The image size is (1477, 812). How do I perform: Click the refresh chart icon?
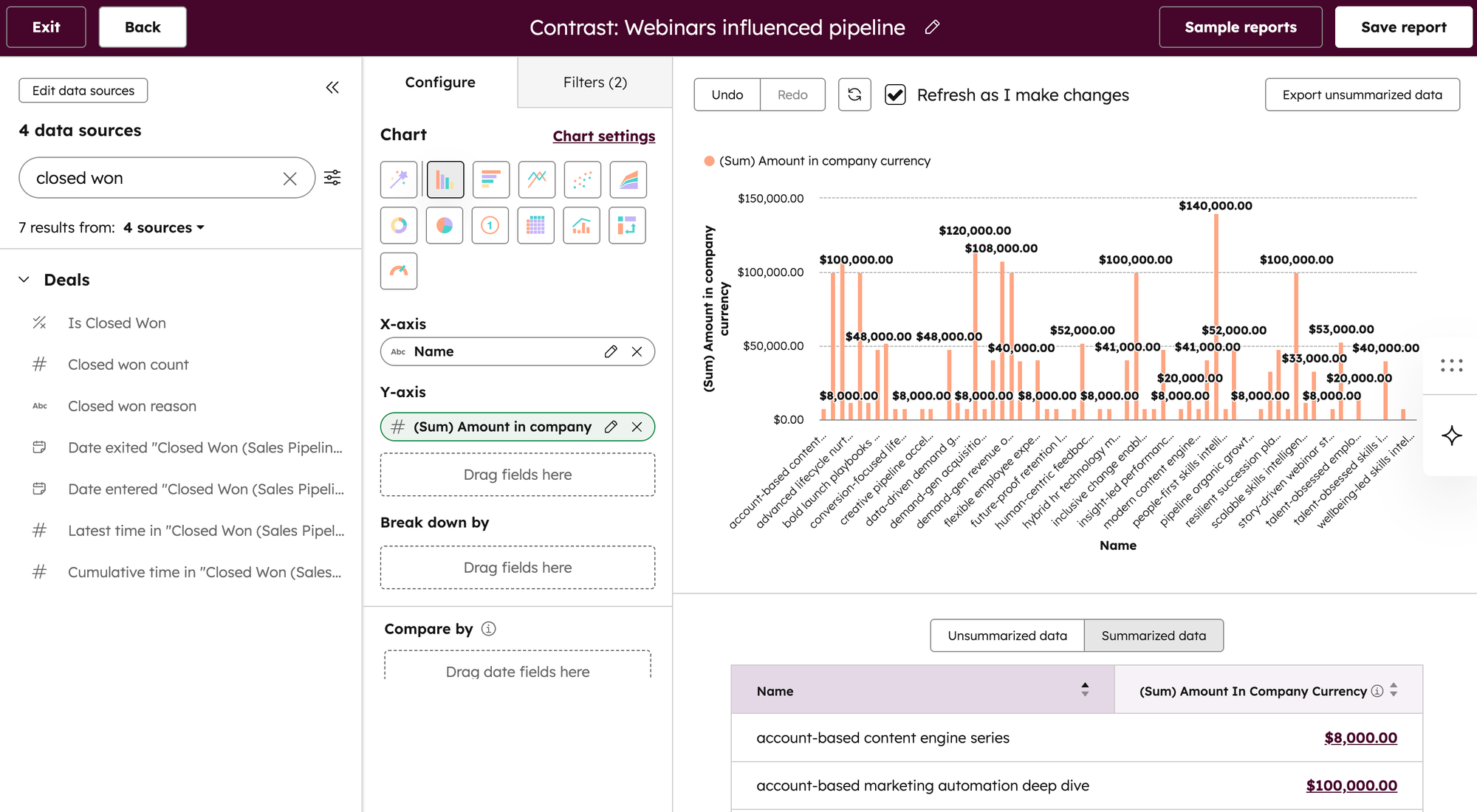[x=854, y=94]
